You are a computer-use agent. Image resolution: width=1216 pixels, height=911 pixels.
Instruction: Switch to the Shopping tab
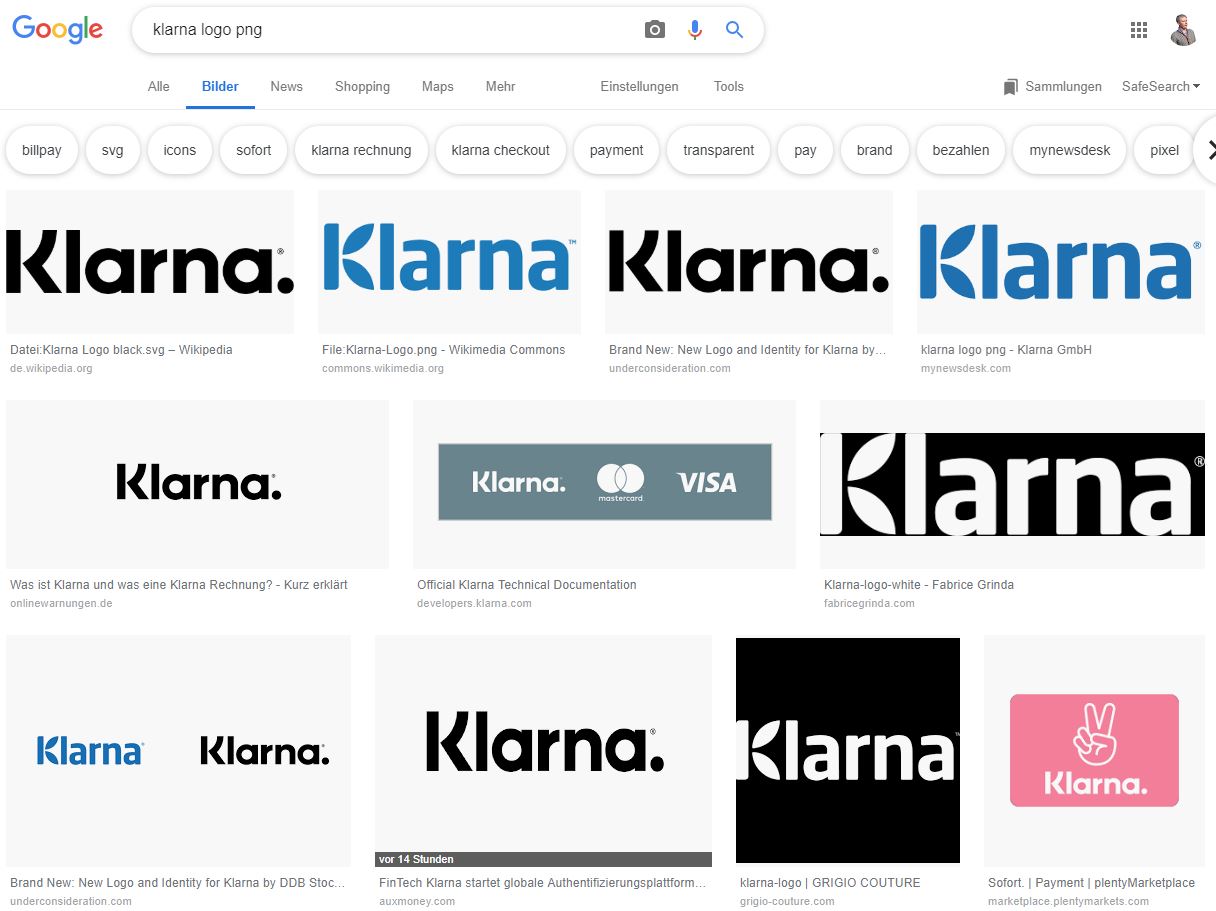[x=362, y=87]
